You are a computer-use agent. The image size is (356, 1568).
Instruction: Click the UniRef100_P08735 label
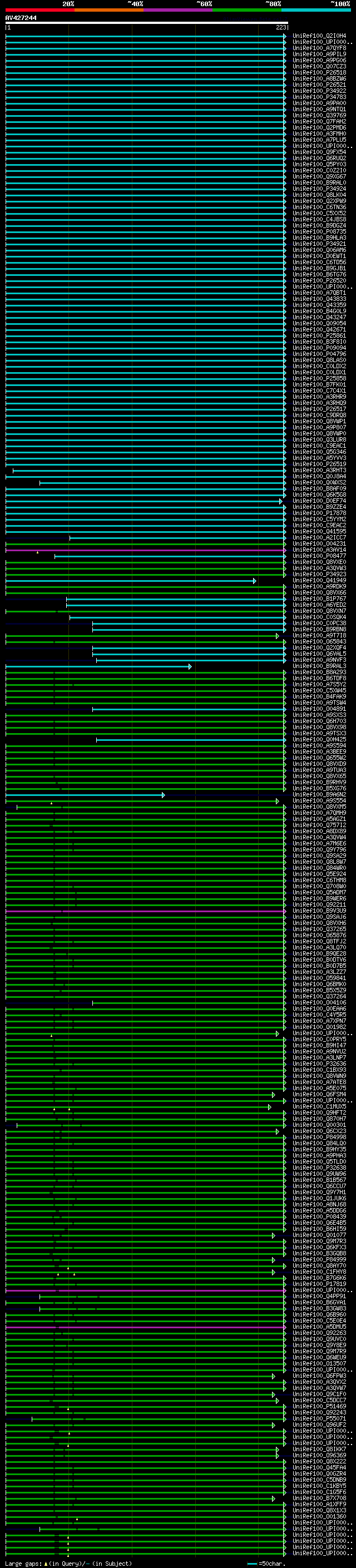[x=319, y=232]
